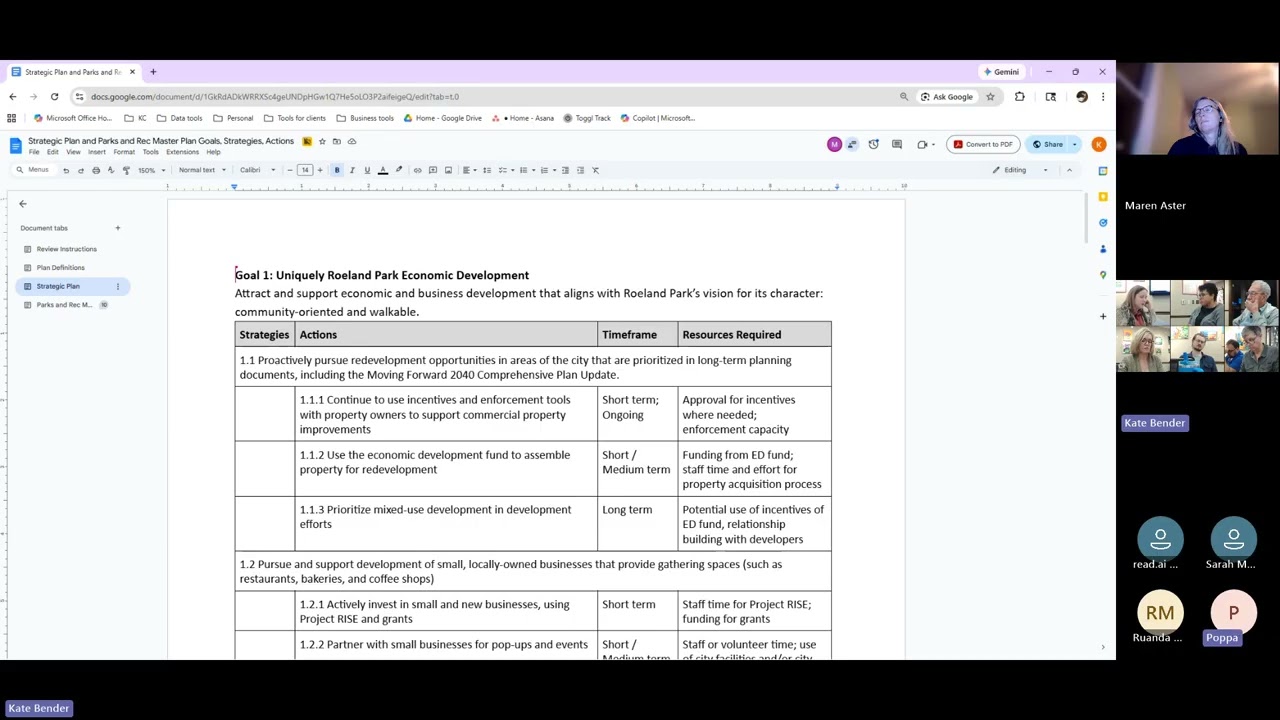Decrease the font size
Screen dimensions: 1280x720
coord(290,170)
